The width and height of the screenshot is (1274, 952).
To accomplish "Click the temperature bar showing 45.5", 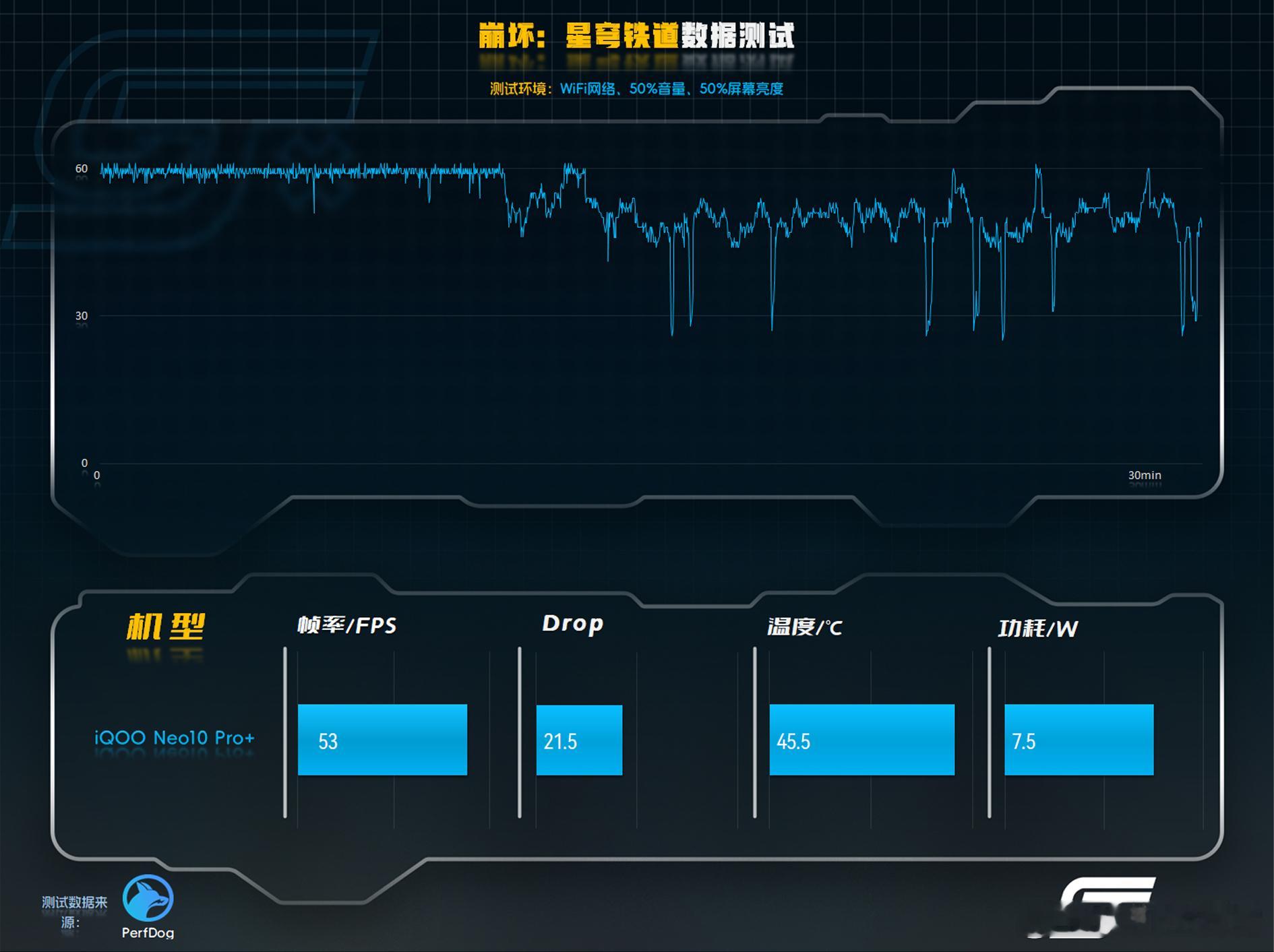I will pos(862,740).
